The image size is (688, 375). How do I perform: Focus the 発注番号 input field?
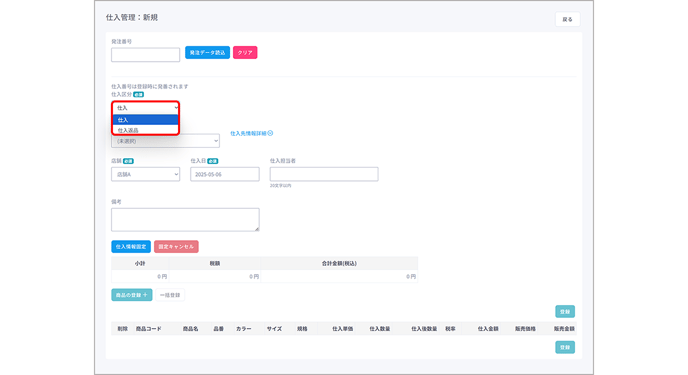tap(145, 55)
